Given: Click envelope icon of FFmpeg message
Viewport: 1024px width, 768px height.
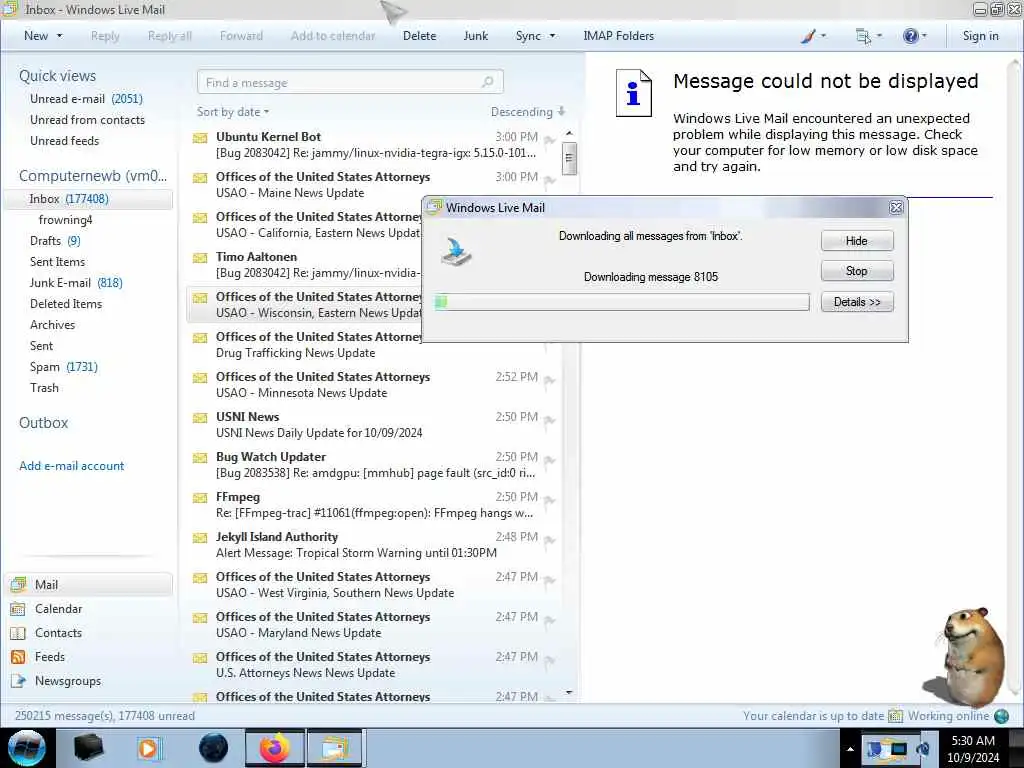Looking at the screenshot, I should (x=200, y=498).
